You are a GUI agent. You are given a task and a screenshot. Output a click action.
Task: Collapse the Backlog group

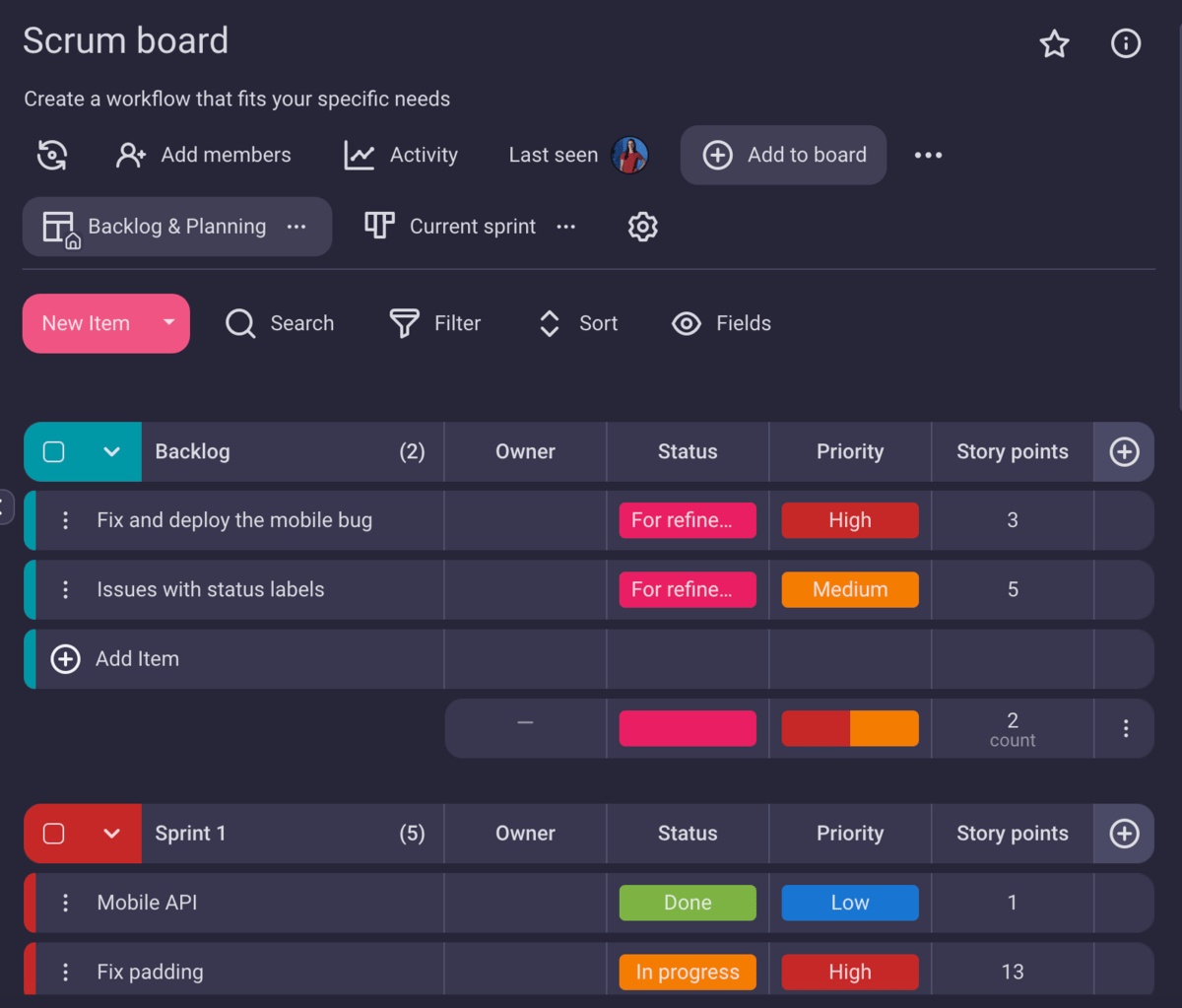[x=111, y=451]
